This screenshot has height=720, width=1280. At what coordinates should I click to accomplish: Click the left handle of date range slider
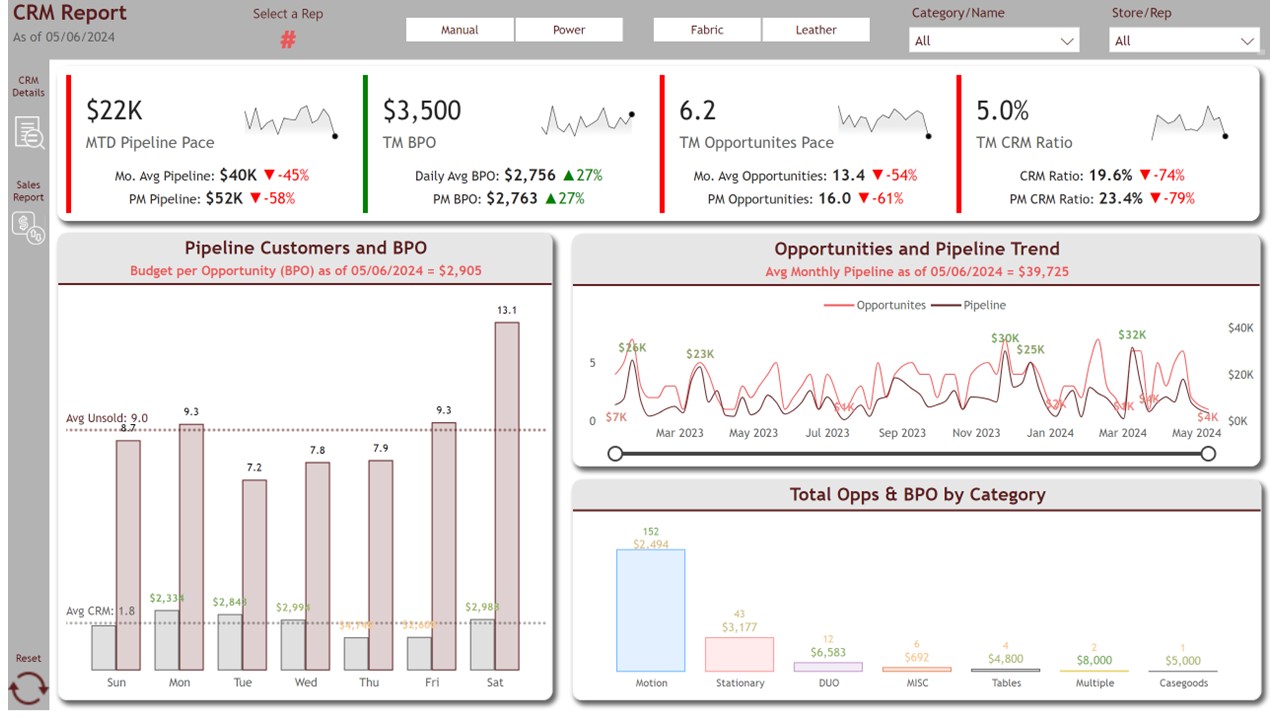click(615, 454)
